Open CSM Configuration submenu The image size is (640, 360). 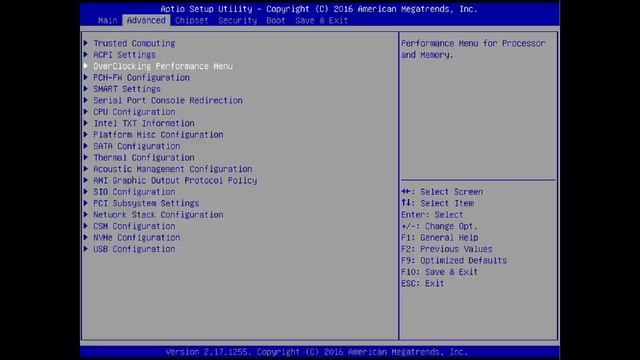coord(134,226)
